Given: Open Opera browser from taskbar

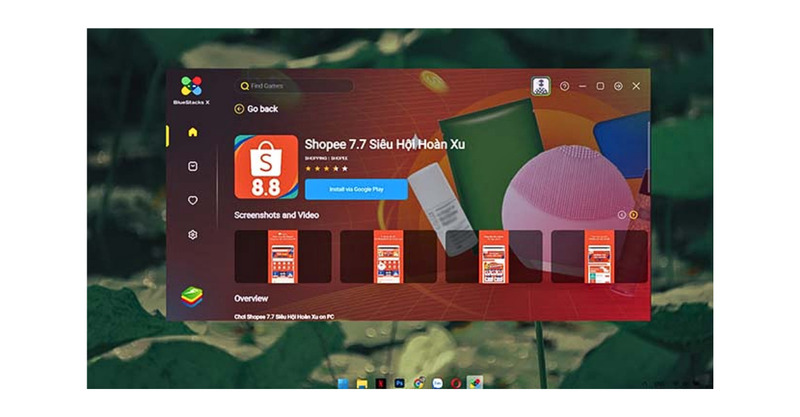Looking at the screenshot, I should point(456,383).
